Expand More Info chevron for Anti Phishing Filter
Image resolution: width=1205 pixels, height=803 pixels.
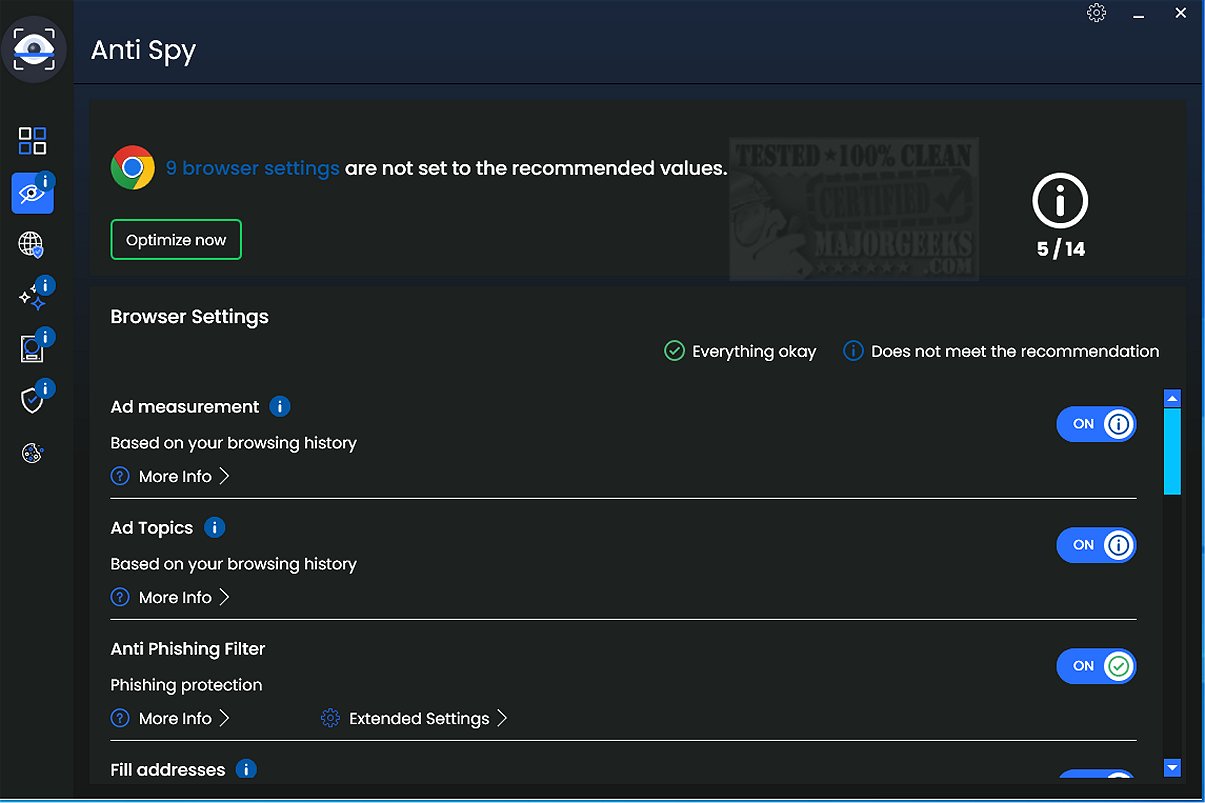coord(224,718)
